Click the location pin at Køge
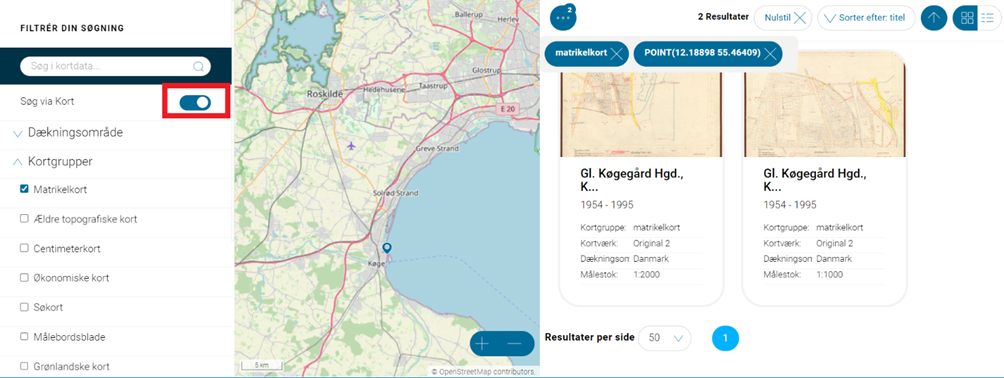This screenshot has height=378, width=1004. [386, 248]
